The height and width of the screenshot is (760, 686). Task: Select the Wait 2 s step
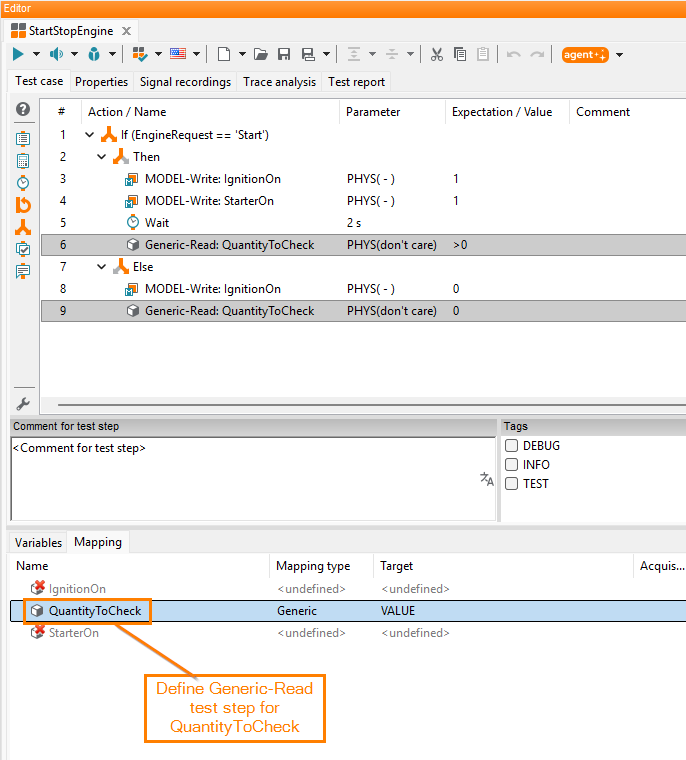(x=364, y=223)
